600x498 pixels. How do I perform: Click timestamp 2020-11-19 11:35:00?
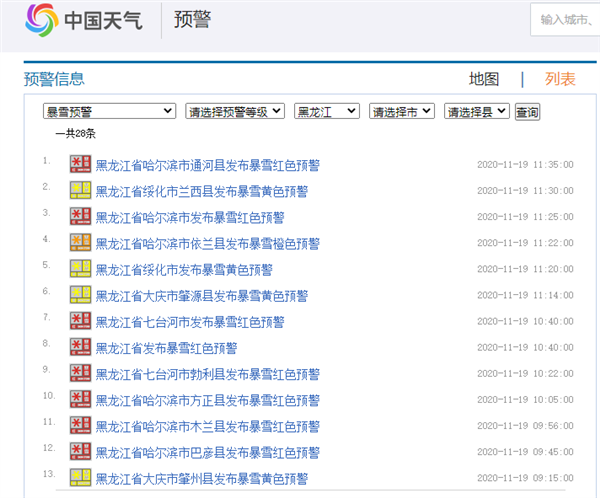(525, 165)
